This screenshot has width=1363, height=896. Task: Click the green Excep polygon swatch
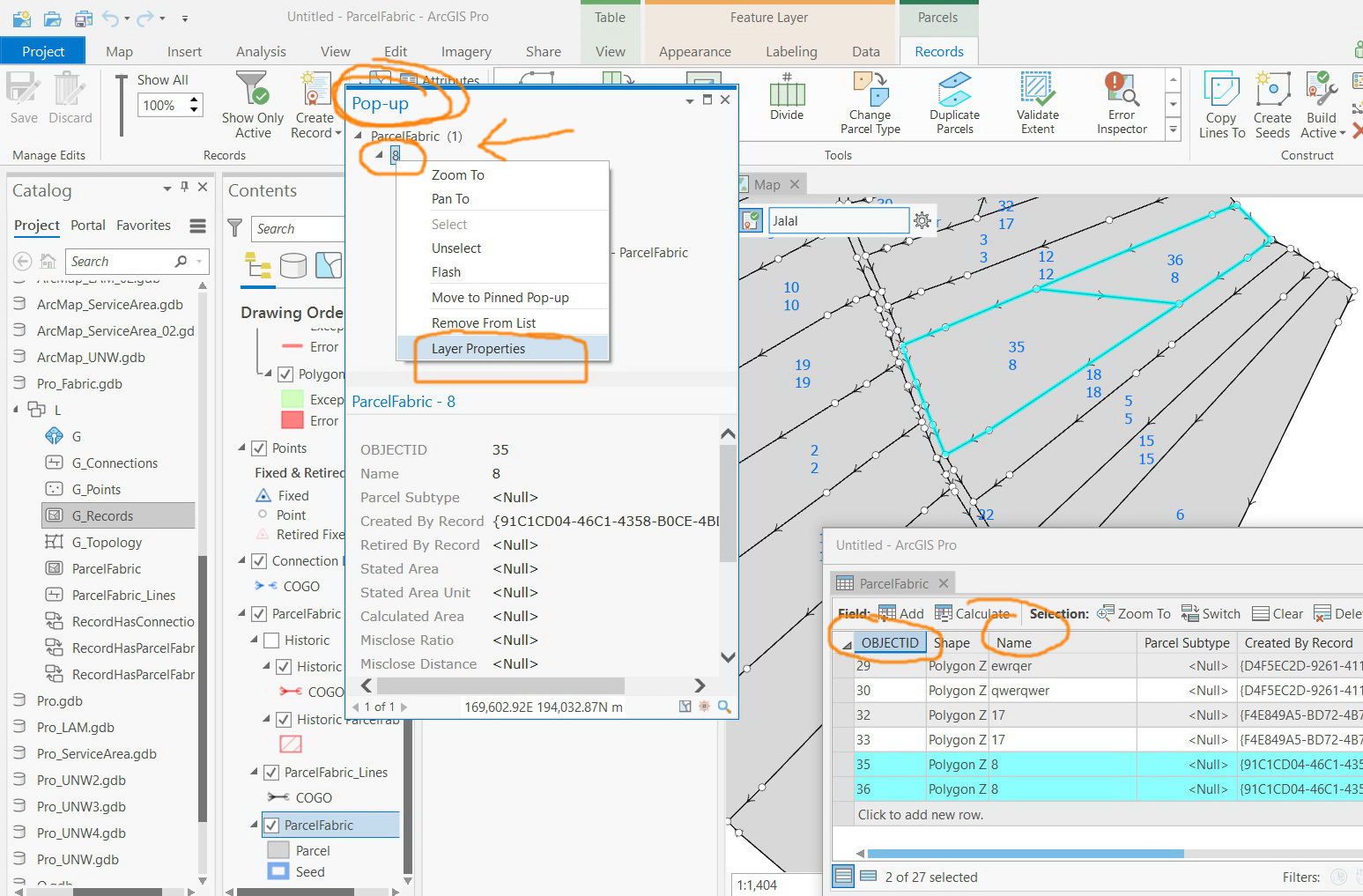coord(292,399)
